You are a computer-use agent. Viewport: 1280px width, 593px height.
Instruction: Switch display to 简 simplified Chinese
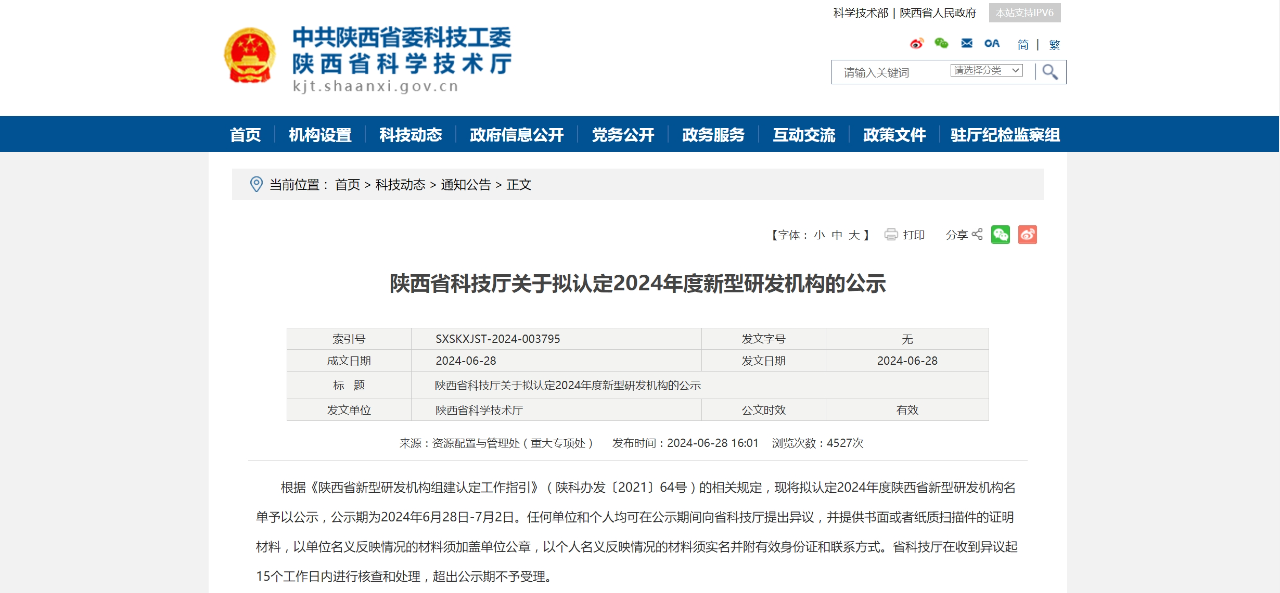tap(1024, 44)
